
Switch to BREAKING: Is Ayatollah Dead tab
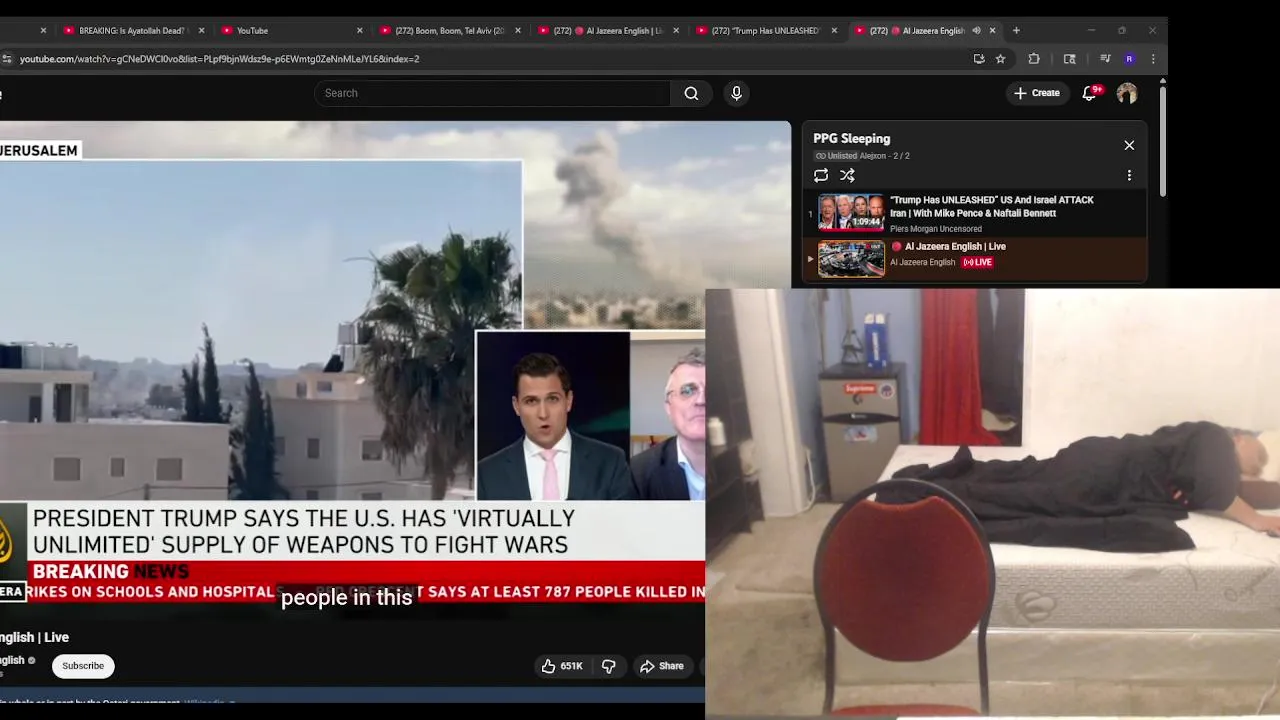(132, 30)
